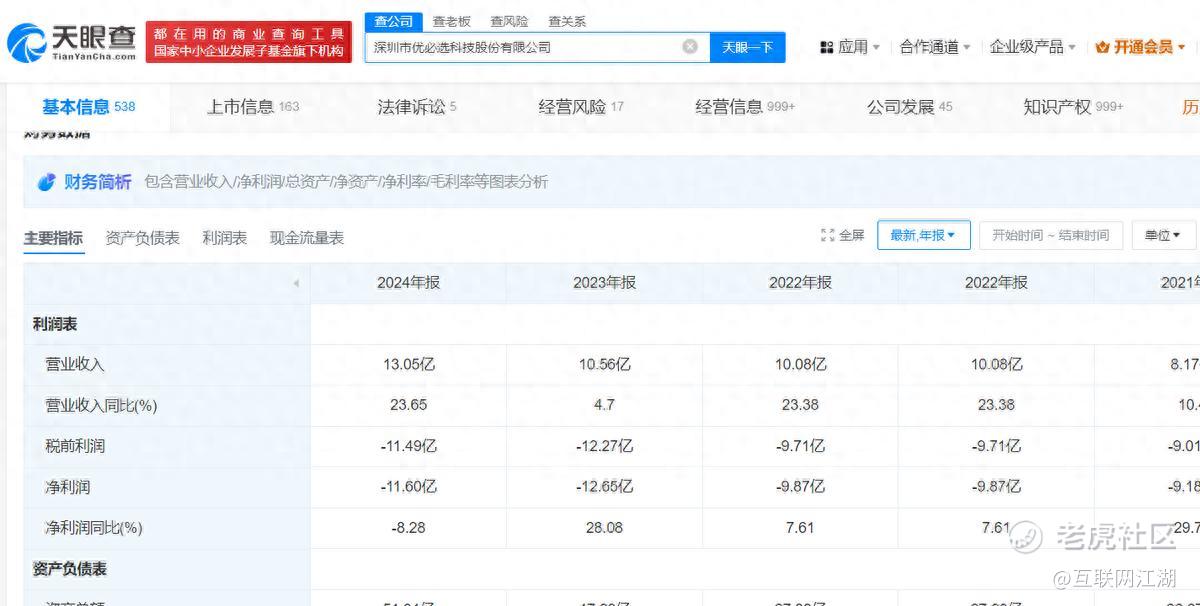Open the 最新,年报 dropdown
This screenshot has height=606, width=1200.
coord(923,235)
